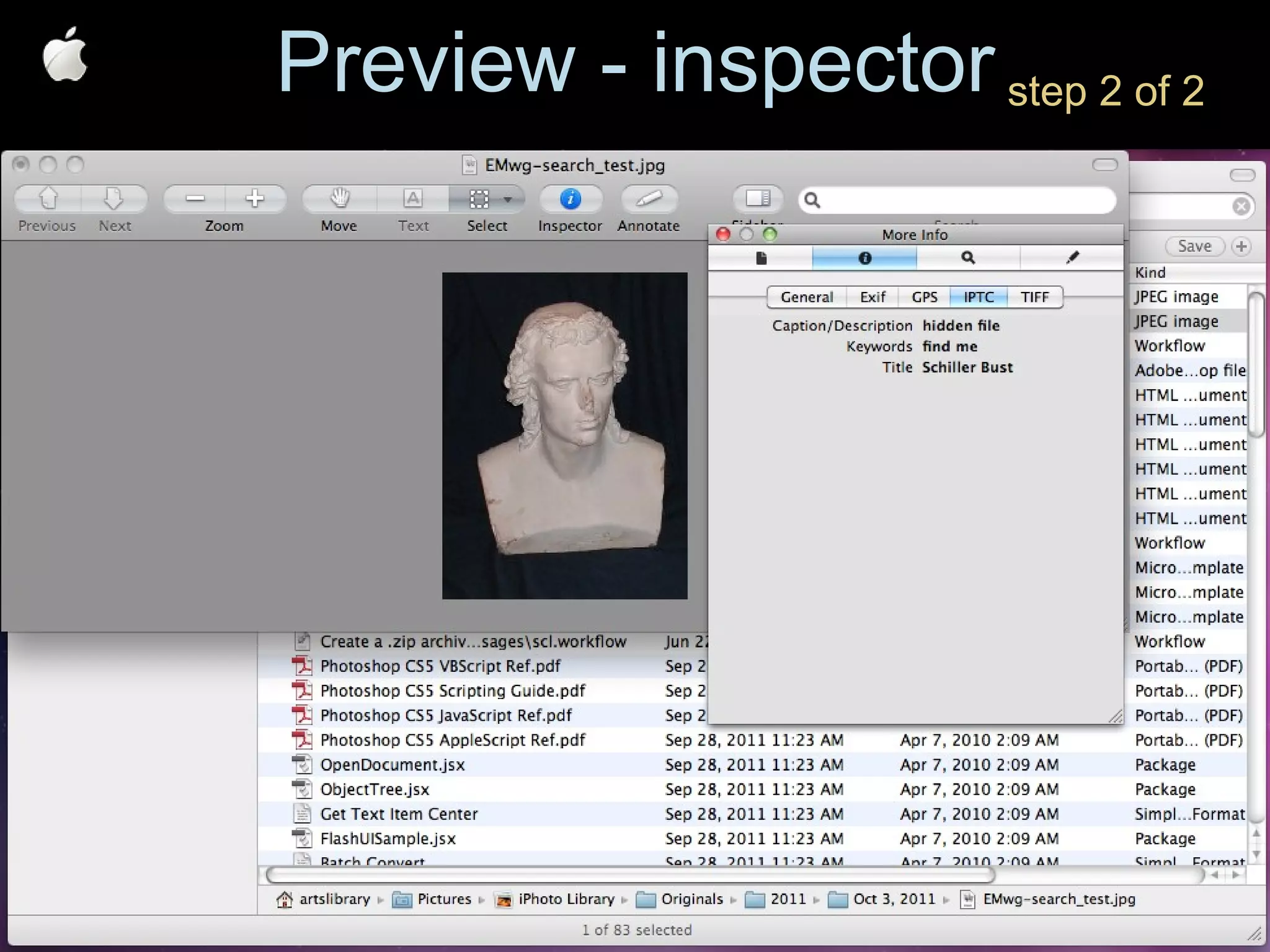
Task: Click Originals folder in path bar
Action: (x=680, y=899)
